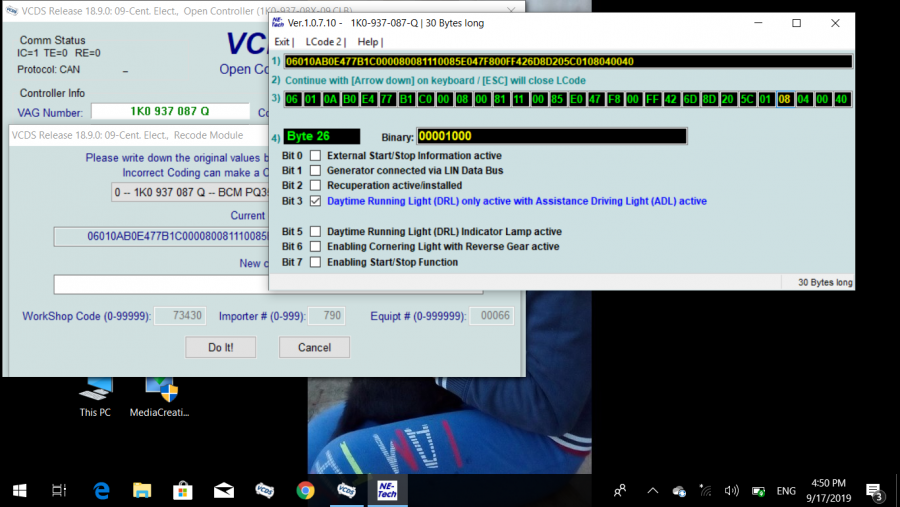Select byte 77 in byte row

coord(387,99)
